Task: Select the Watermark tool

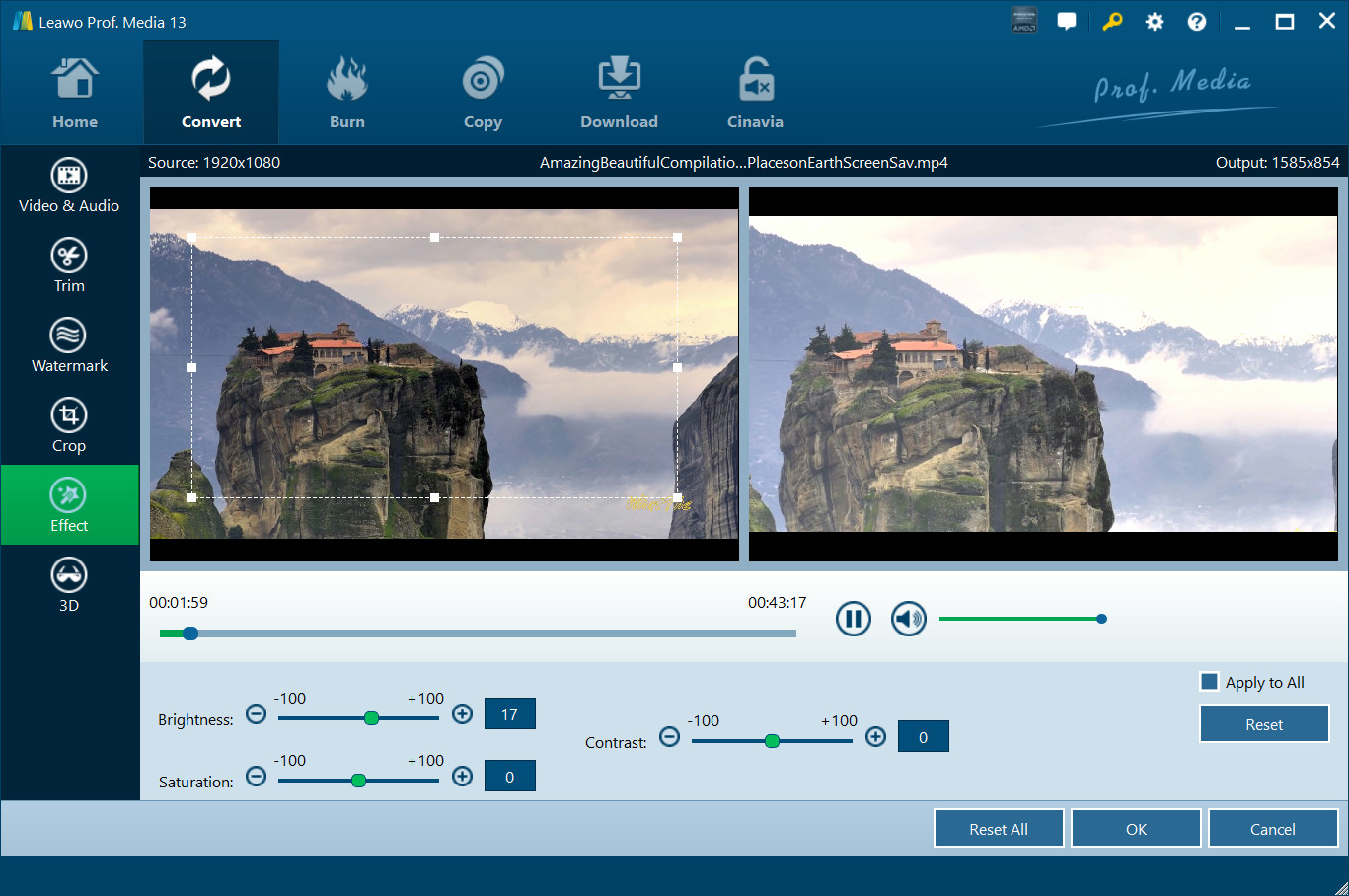Action: pyautogui.click(x=69, y=345)
